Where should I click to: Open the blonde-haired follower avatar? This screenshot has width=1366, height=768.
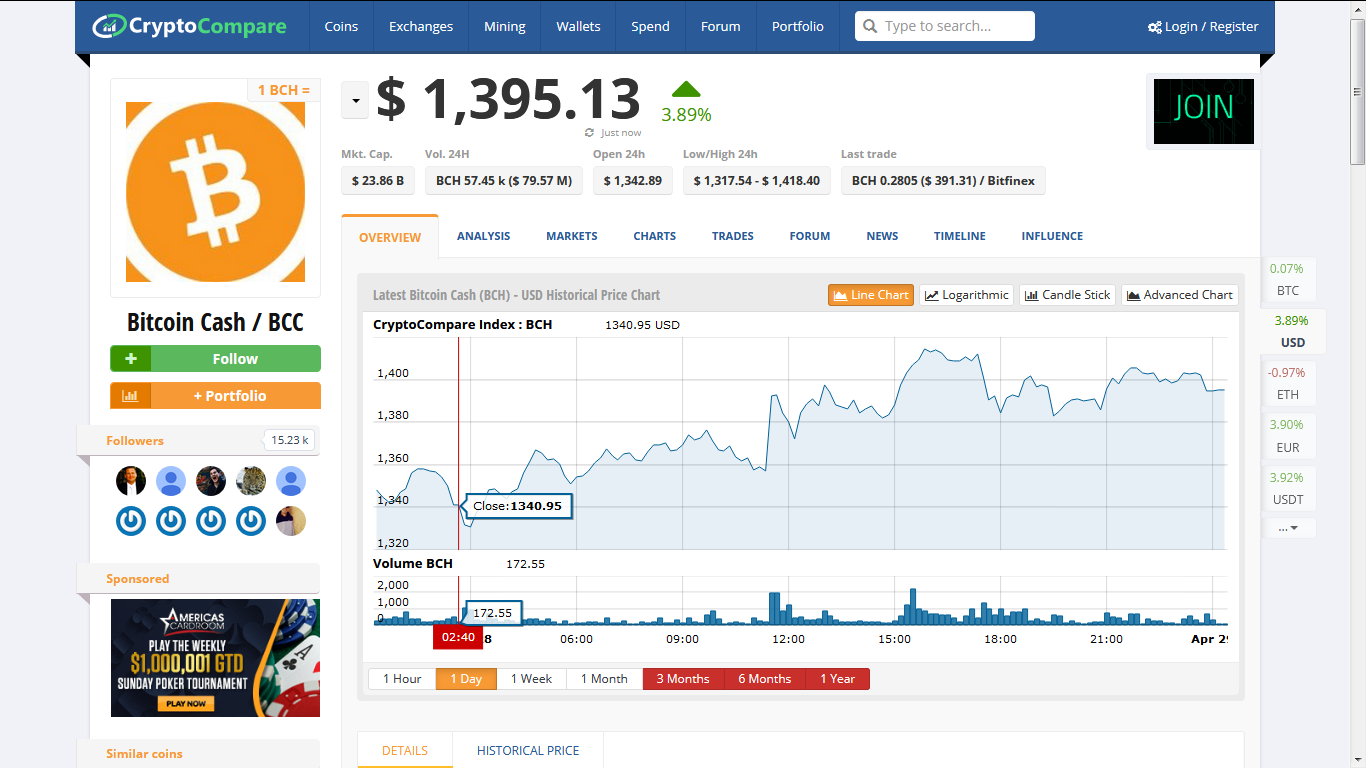tap(291, 521)
